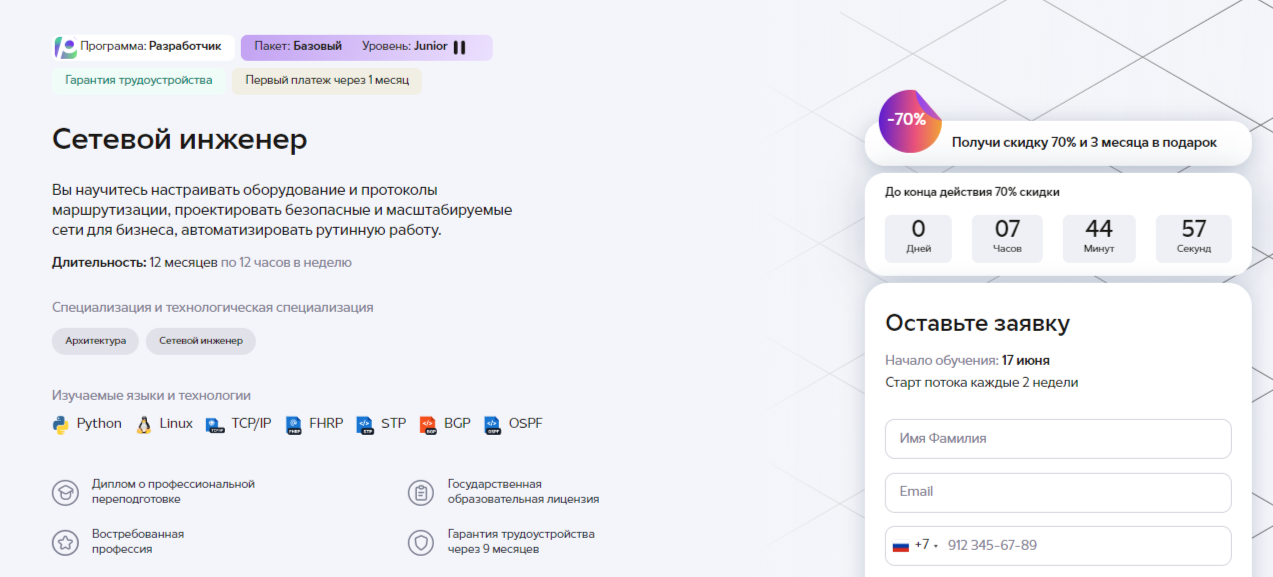Screen dimensions: 1273x577
Task: Open the phone country code flag dropdown
Action: tap(899, 545)
